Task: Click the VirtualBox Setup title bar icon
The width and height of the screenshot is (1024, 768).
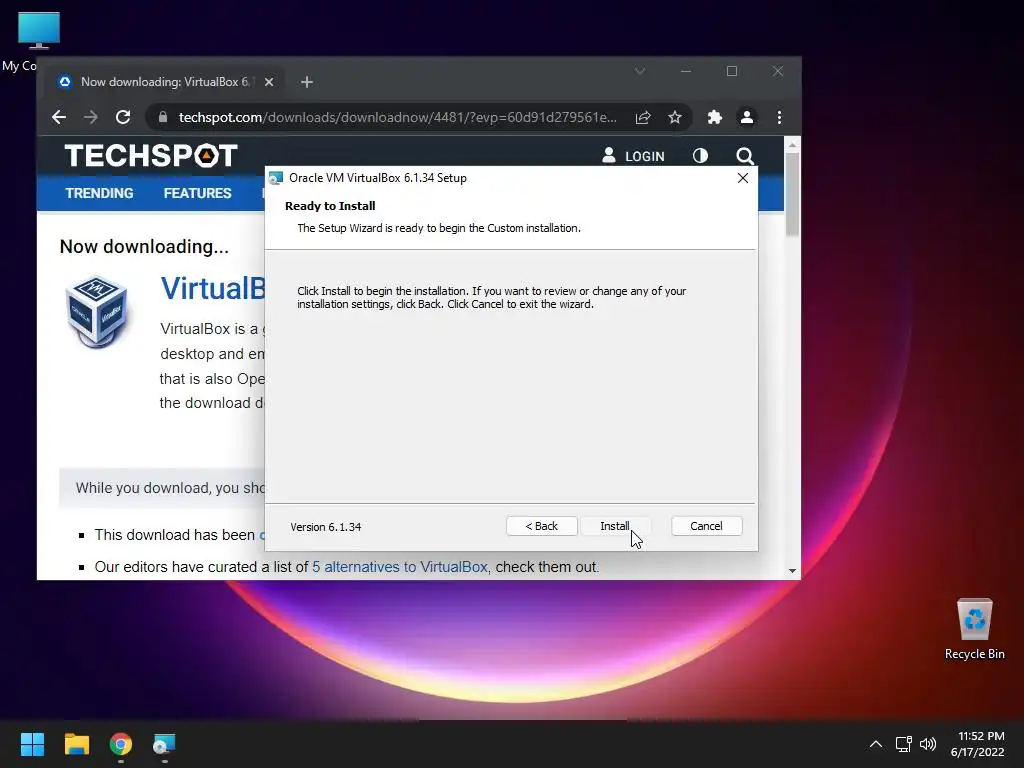Action: click(276, 178)
